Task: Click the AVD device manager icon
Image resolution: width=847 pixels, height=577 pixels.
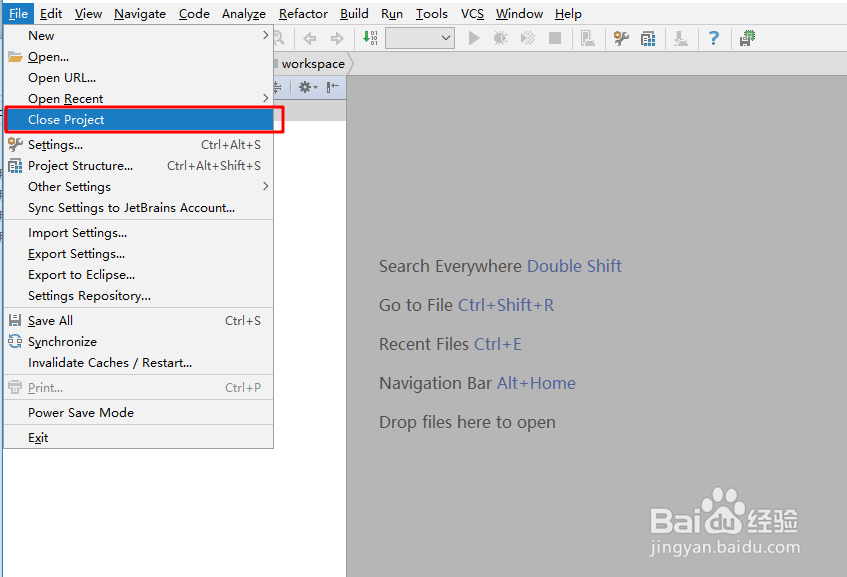Action: [x=588, y=38]
